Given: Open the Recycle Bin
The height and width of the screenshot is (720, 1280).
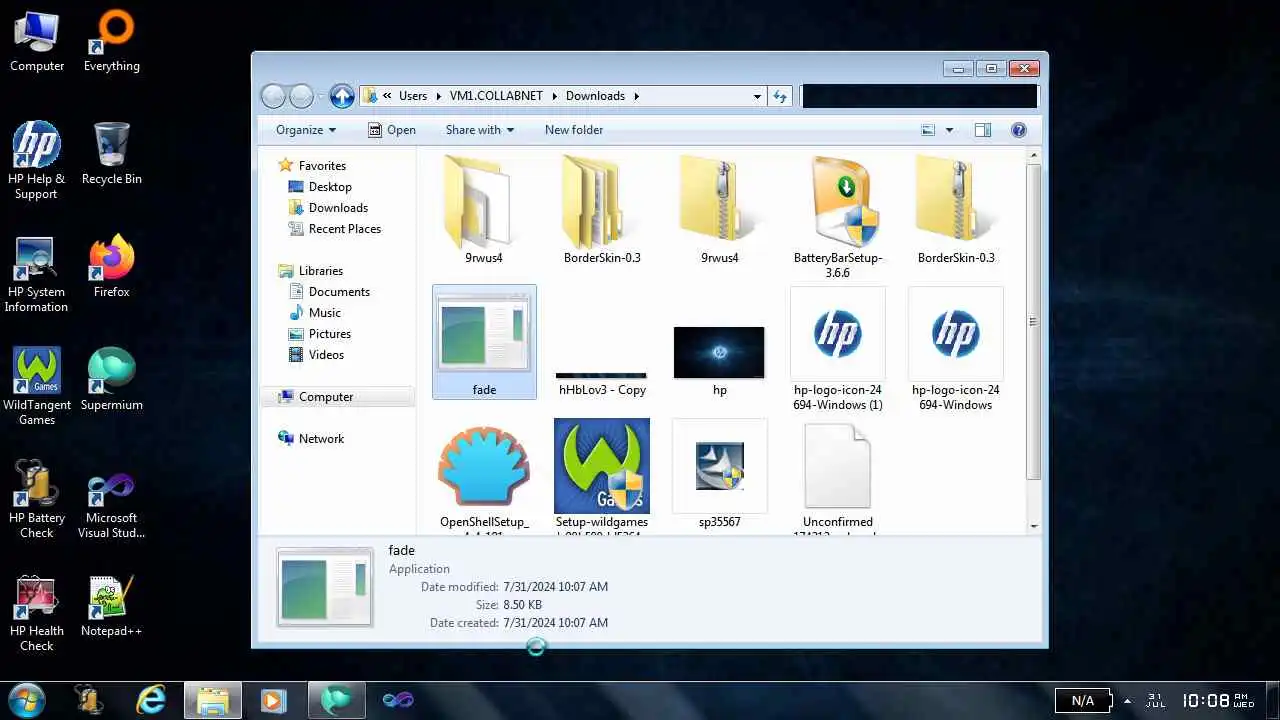Looking at the screenshot, I should click(x=111, y=154).
